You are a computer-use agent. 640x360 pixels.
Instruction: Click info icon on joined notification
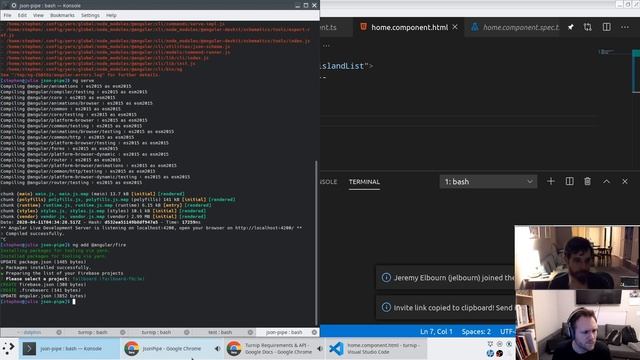(x=386, y=278)
